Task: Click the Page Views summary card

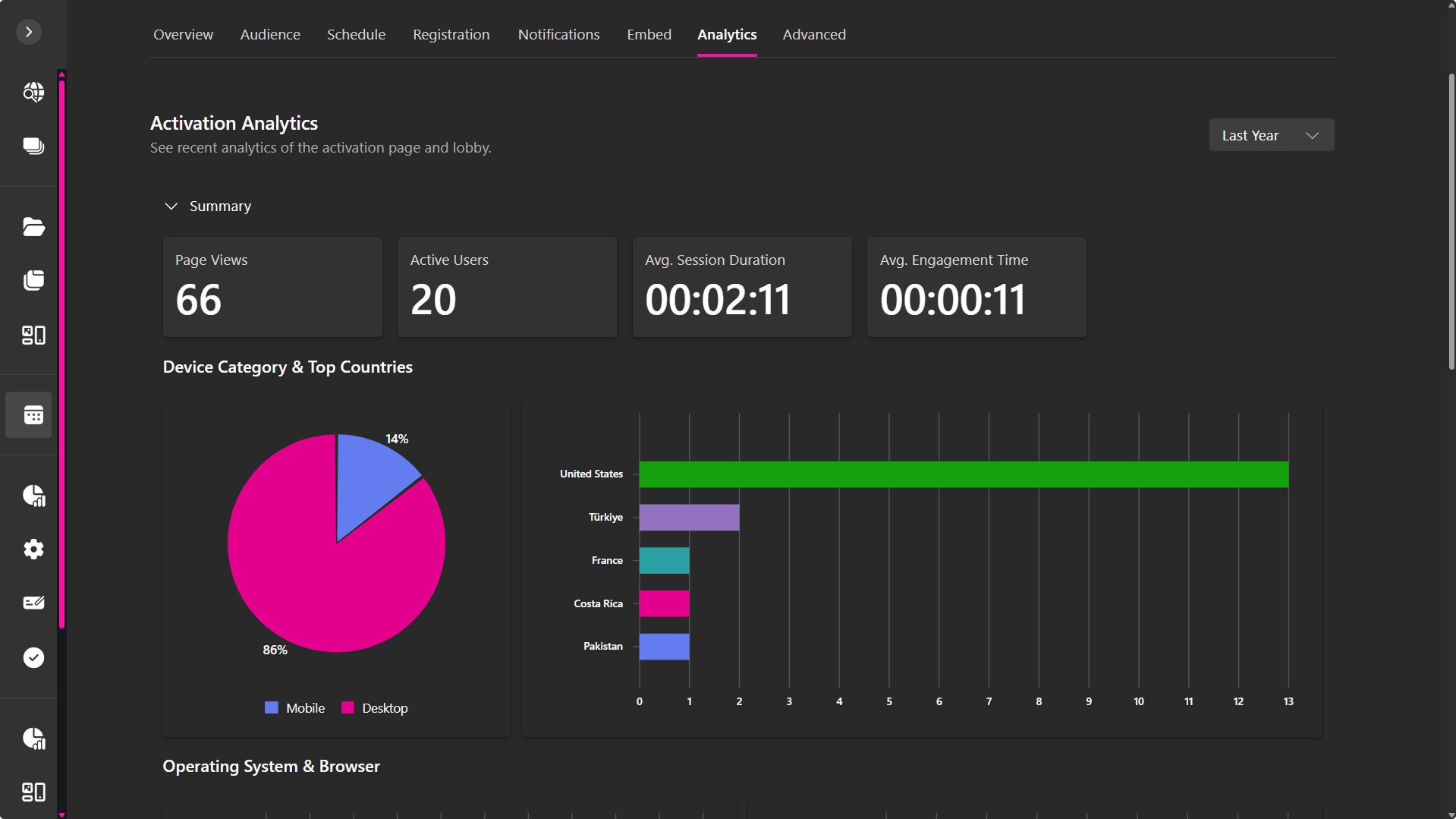Action: (x=272, y=287)
